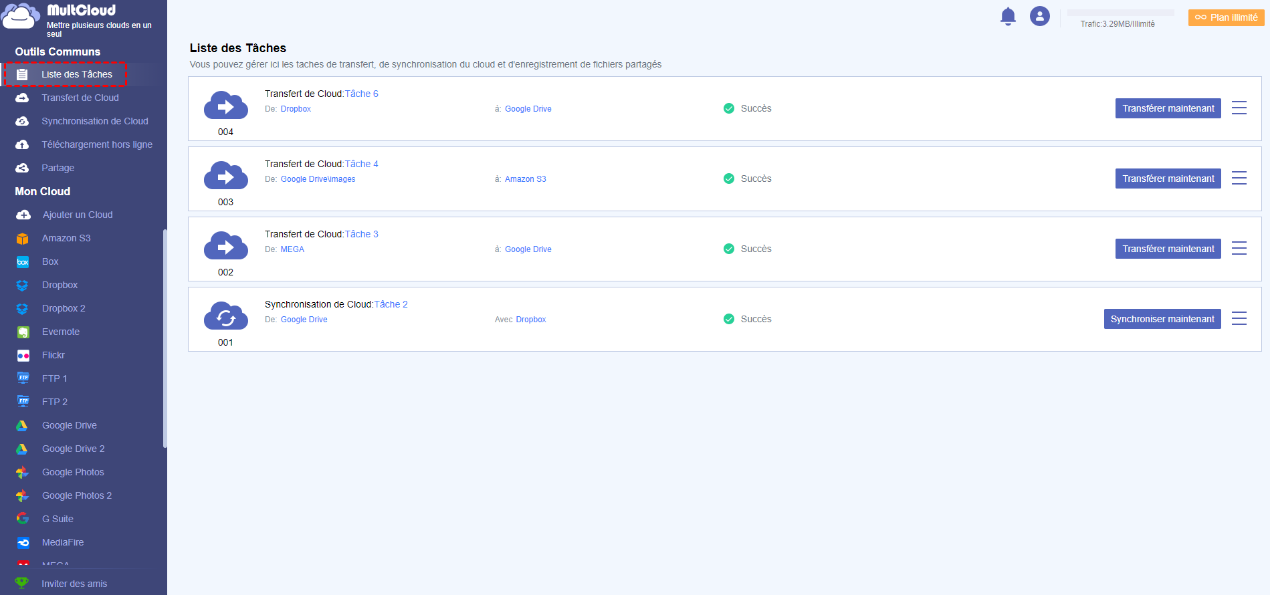
Task: Click the FTP 2 icon
Action: coord(22,402)
